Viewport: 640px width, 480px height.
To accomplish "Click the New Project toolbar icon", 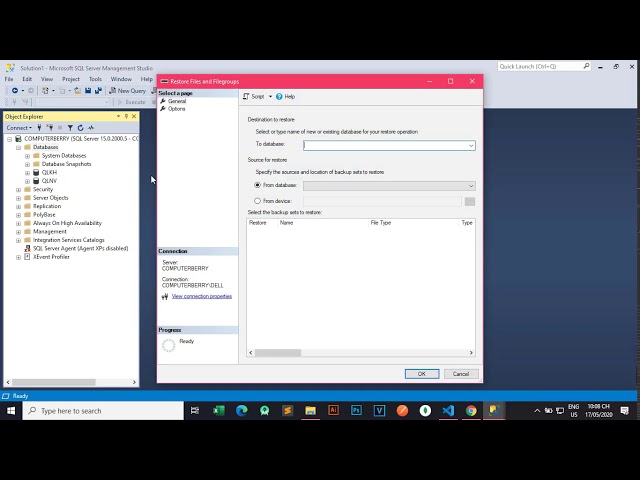I will click(x=45, y=91).
